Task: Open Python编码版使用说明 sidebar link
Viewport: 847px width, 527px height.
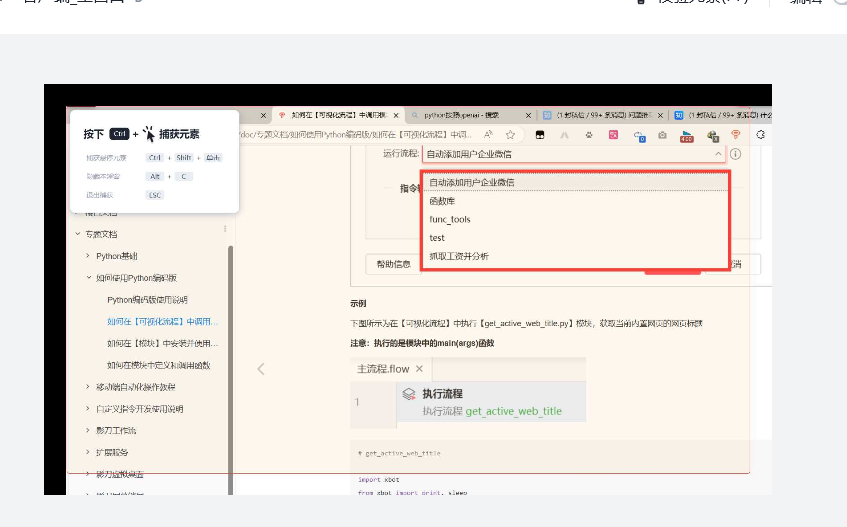Action: [x=147, y=300]
